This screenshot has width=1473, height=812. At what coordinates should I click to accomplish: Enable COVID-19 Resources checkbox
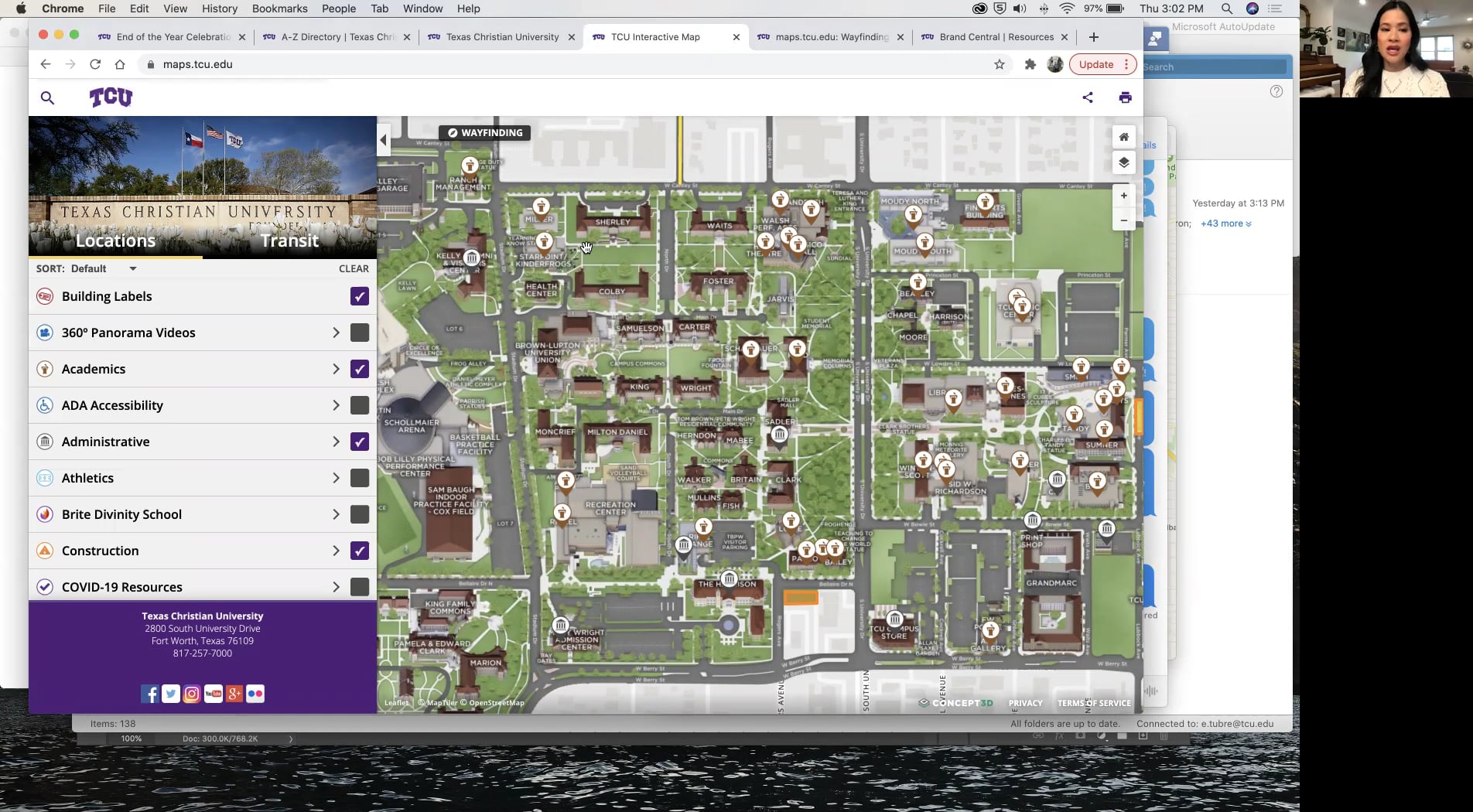coord(359,587)
